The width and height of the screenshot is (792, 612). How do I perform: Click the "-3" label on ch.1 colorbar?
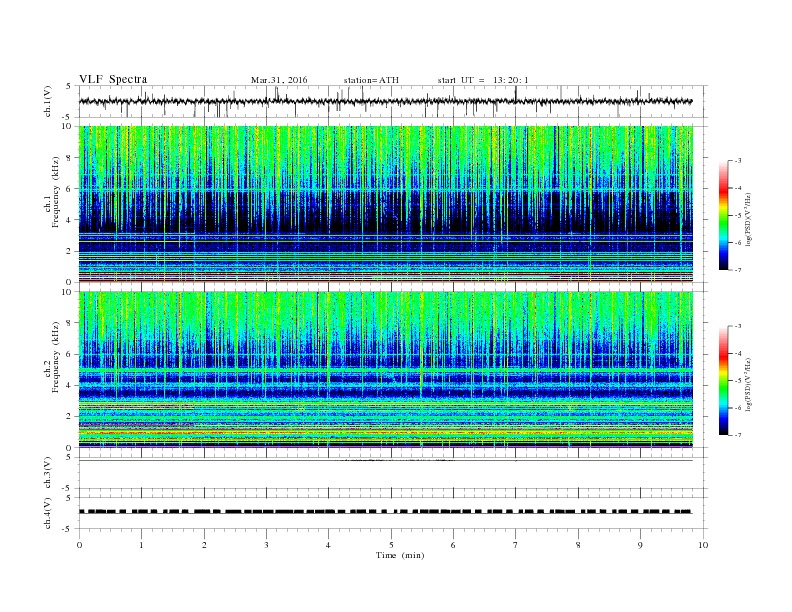[738, 161]
